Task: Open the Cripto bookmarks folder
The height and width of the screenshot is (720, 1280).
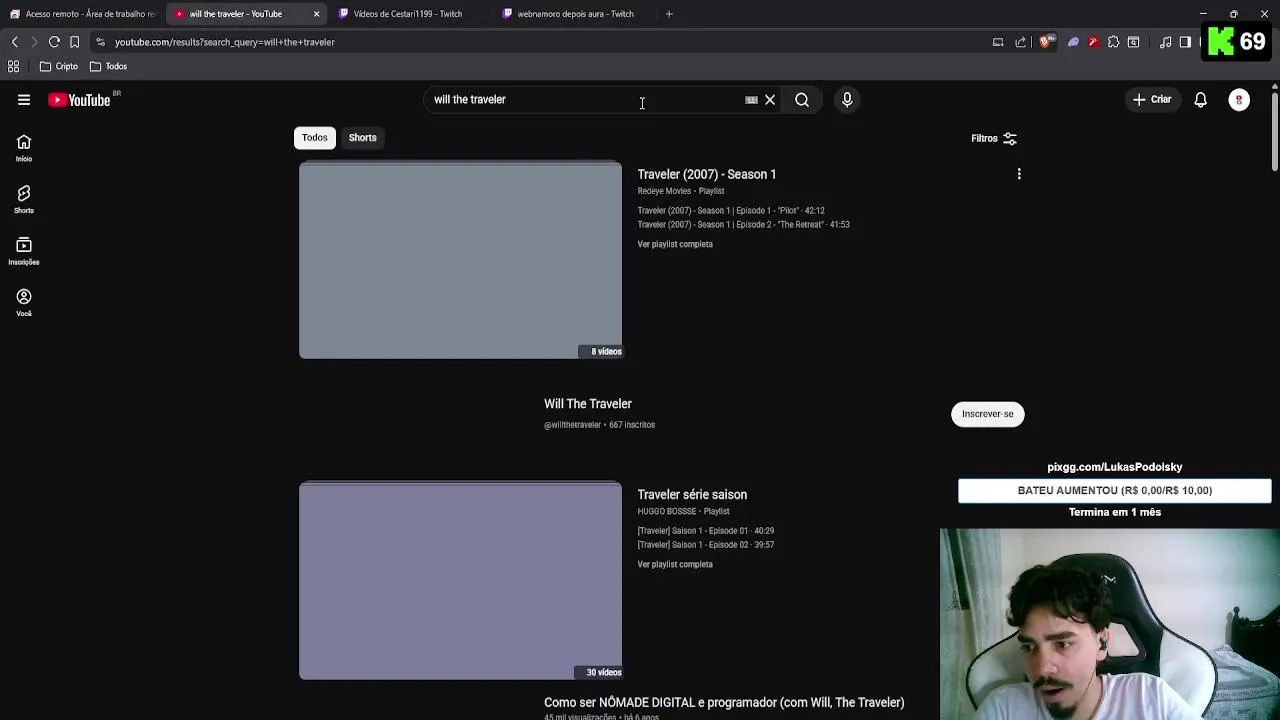Action: (59, 66)
